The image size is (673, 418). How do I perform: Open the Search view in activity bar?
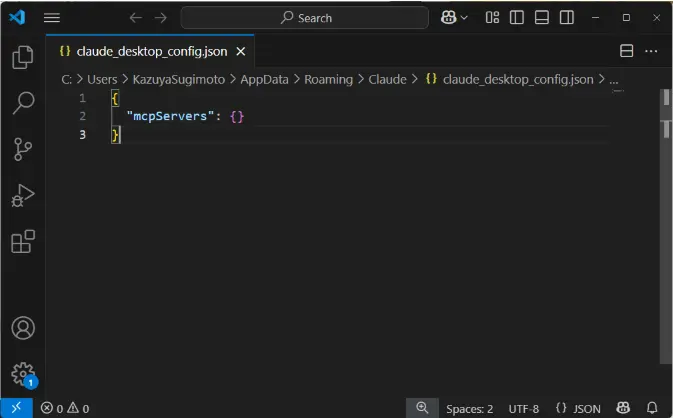click(x=22, y=103)
